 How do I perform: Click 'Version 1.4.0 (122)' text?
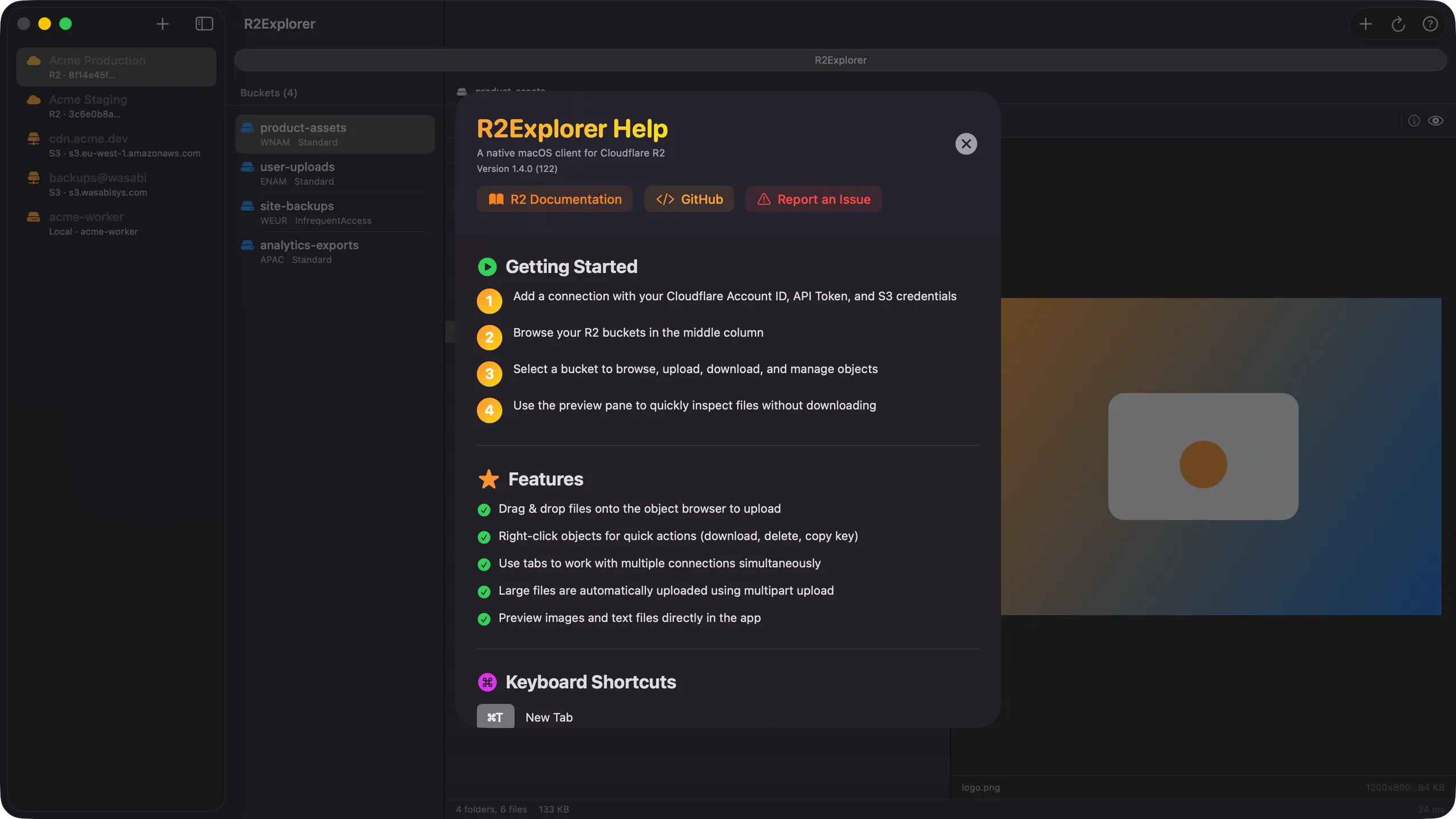coord(517,169)
